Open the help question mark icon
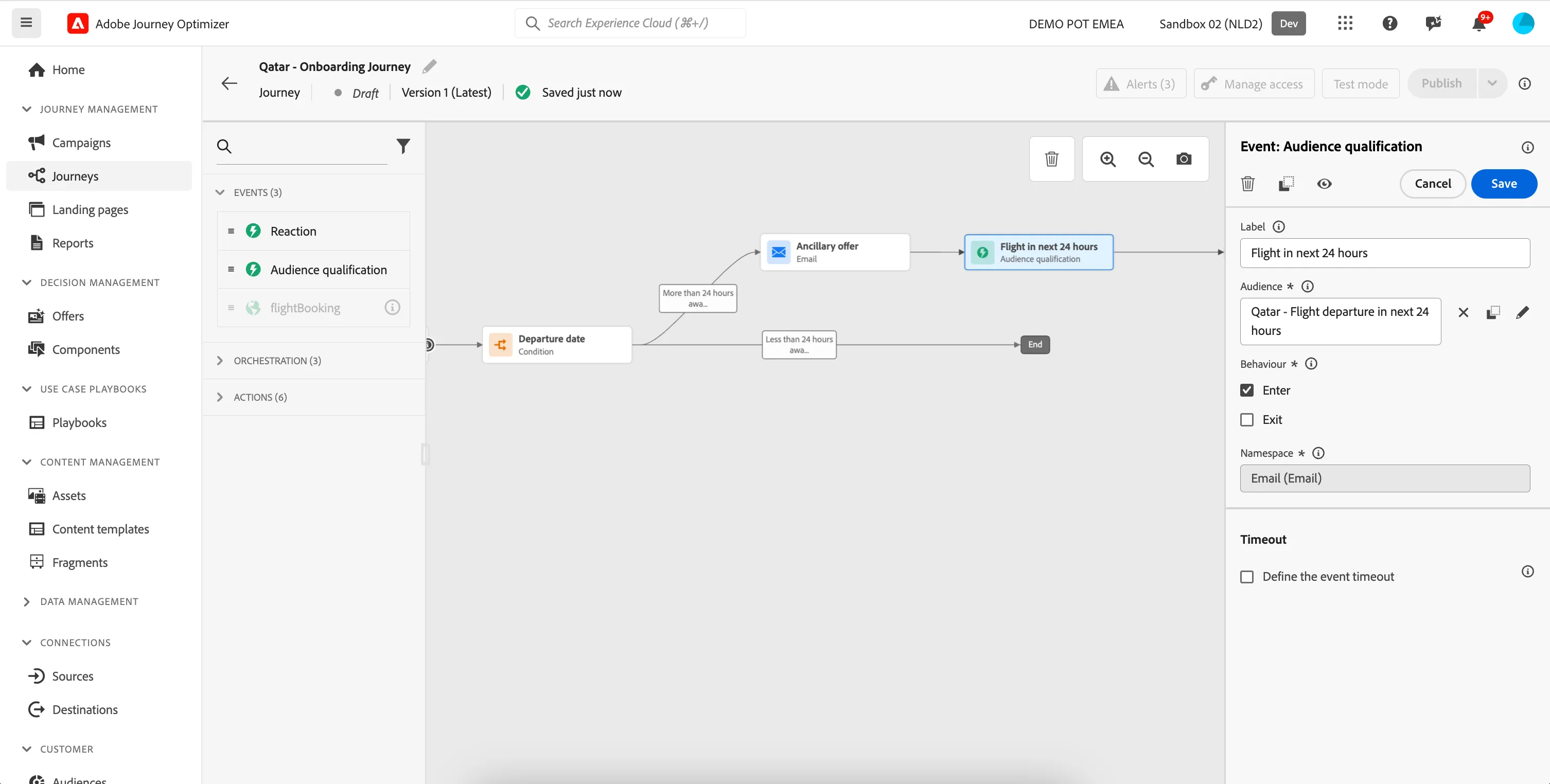Viewport: 1550px width, 784px height. coord(1389,23)
